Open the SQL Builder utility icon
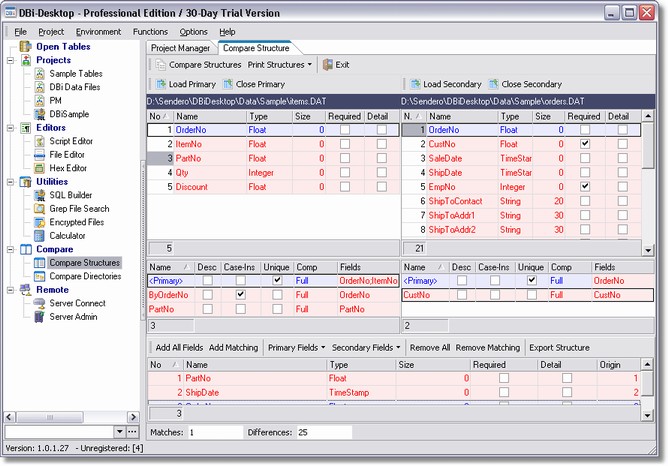This screenshot has width=668, height=466. [x=41, y=194]
